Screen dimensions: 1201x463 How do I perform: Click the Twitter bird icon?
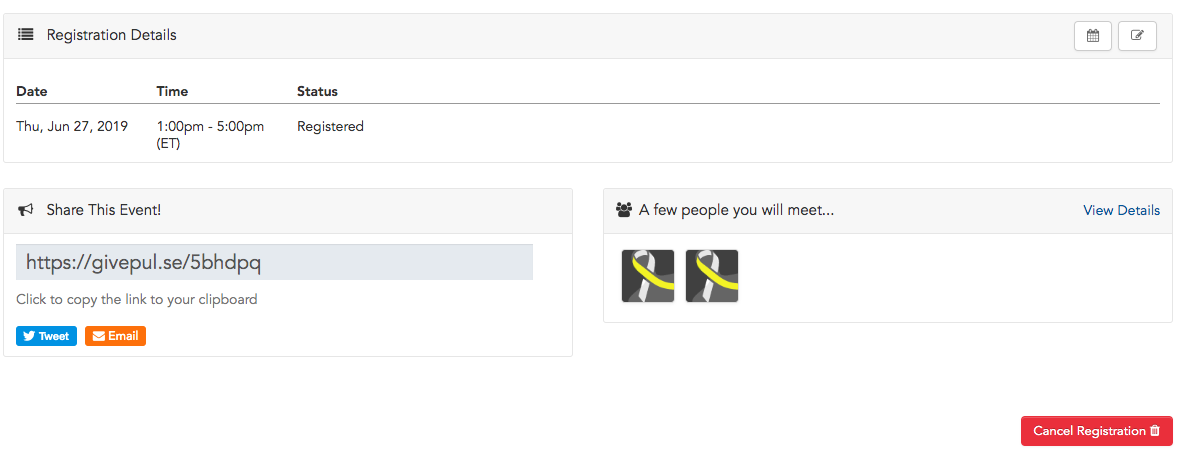tap(29, 336)
